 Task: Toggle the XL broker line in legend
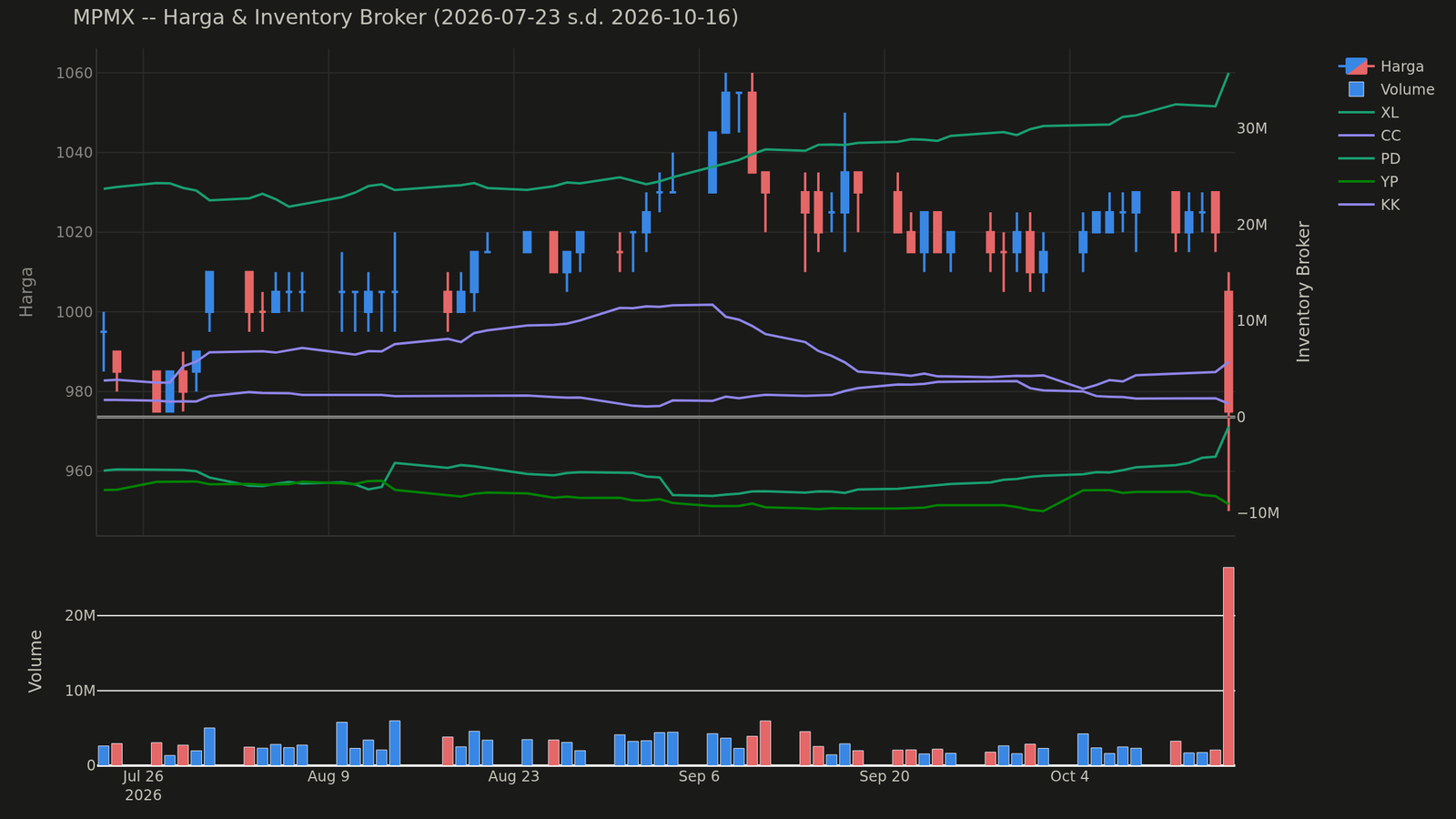click(1369, 113)
